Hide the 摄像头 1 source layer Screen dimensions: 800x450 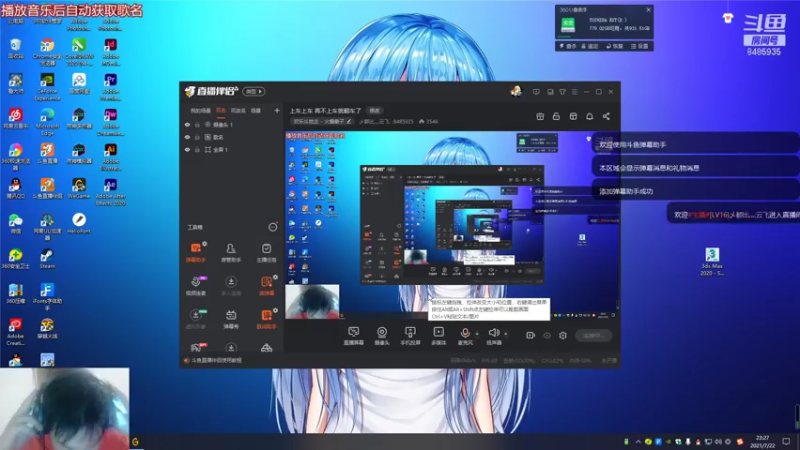coord(187,124)
